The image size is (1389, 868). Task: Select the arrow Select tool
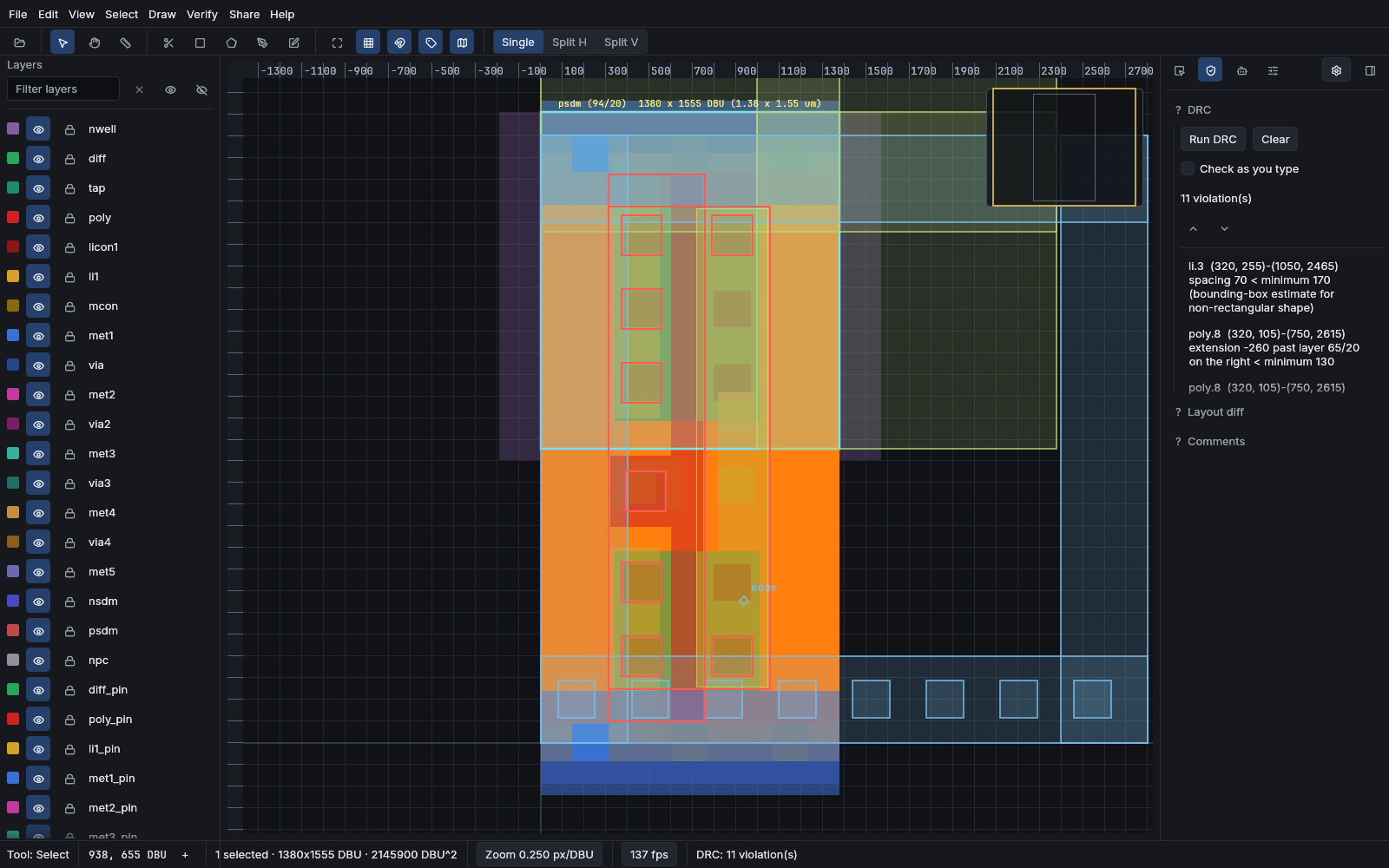(63, 43)
